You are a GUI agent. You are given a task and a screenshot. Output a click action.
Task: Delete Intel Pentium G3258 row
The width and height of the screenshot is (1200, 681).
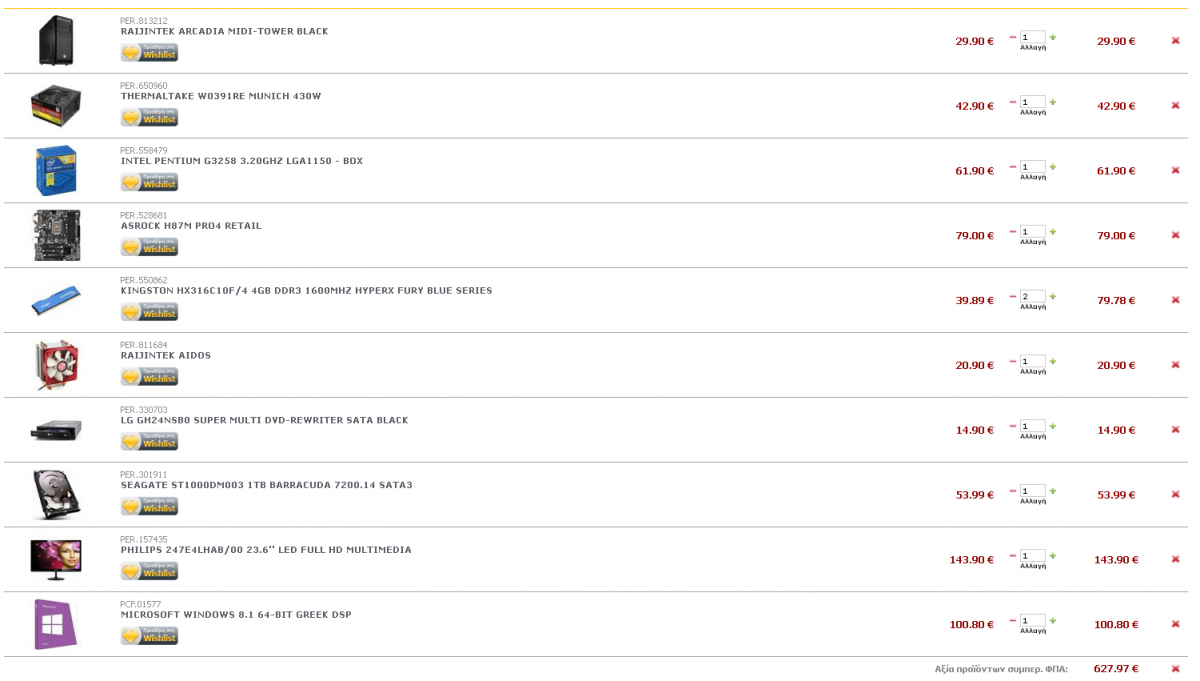coord(1175,171)
